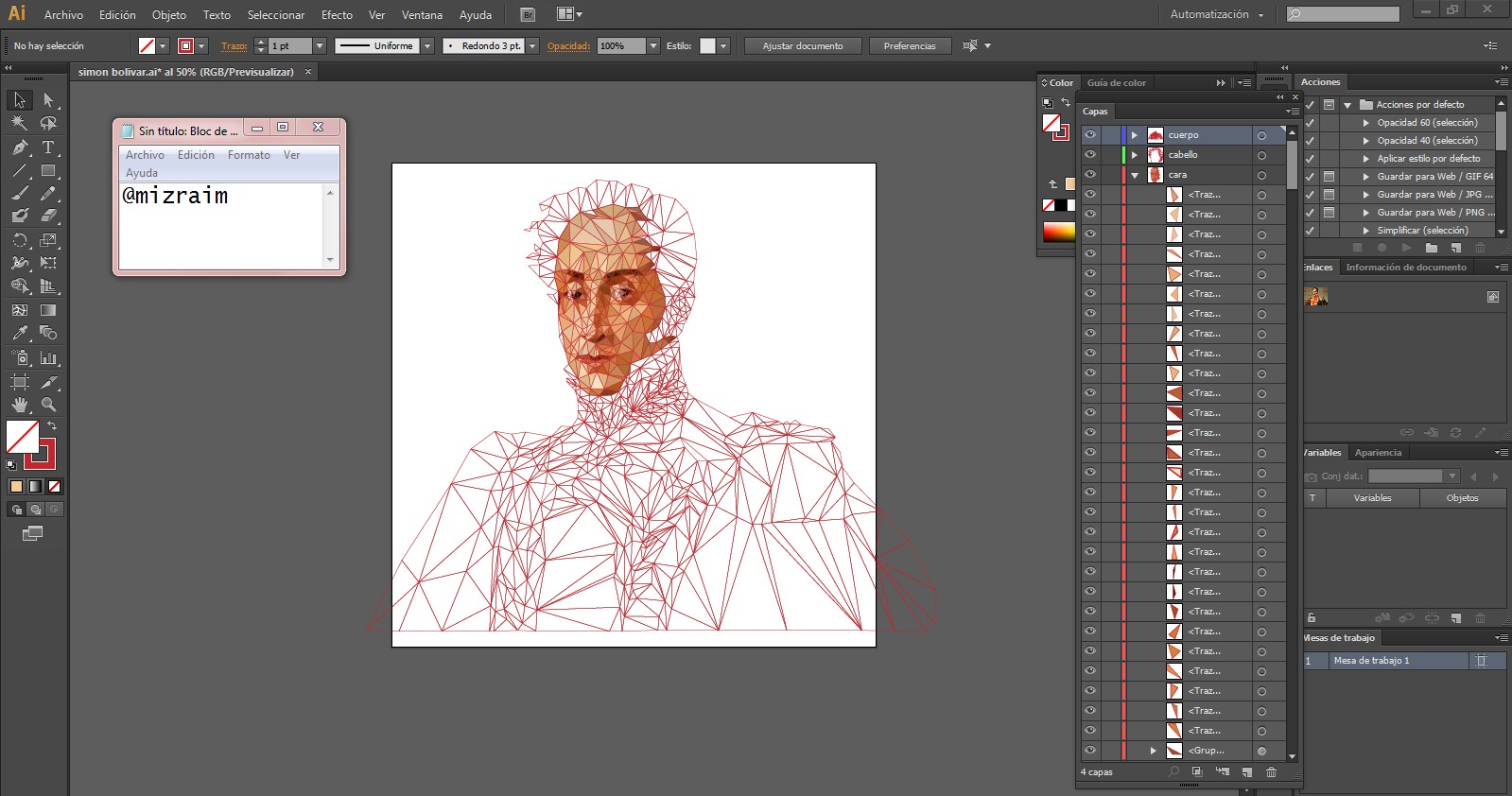This screenshot has height=796, width=1512.
Task: Select the Column Graph tool
Action: point(48,357)
